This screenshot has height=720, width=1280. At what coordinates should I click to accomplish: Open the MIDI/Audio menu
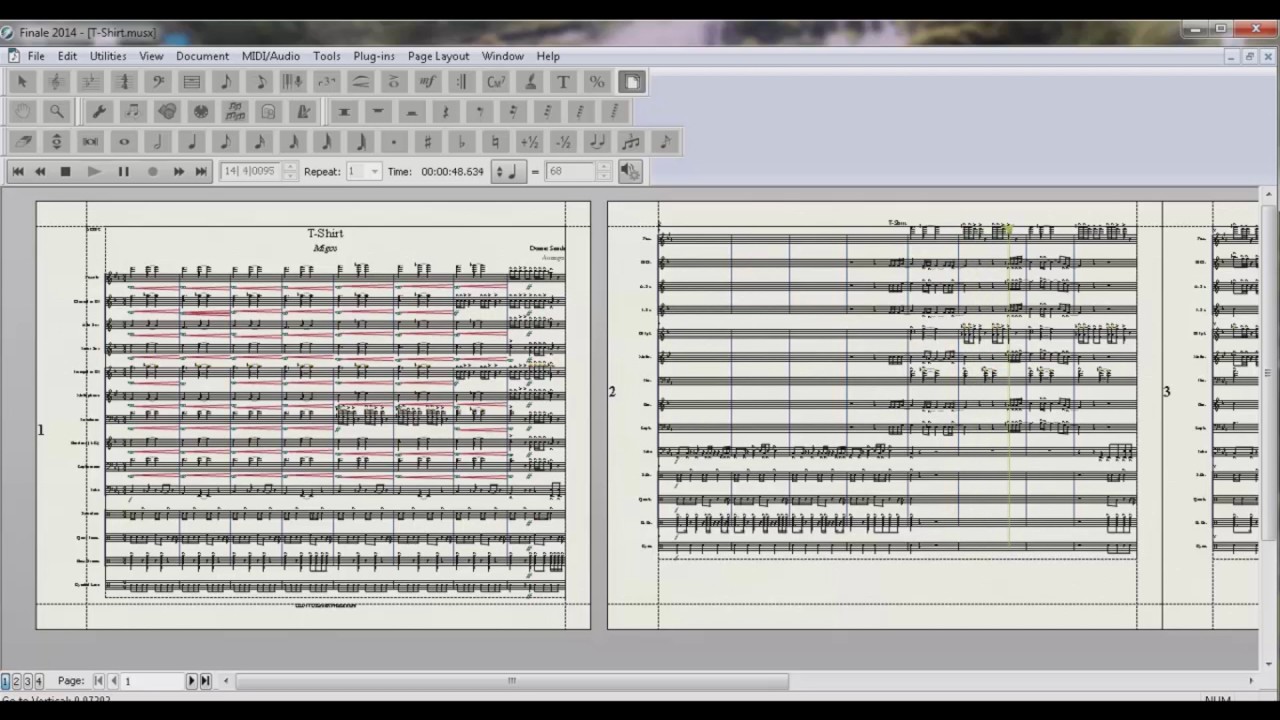click(x=271, y=56)
